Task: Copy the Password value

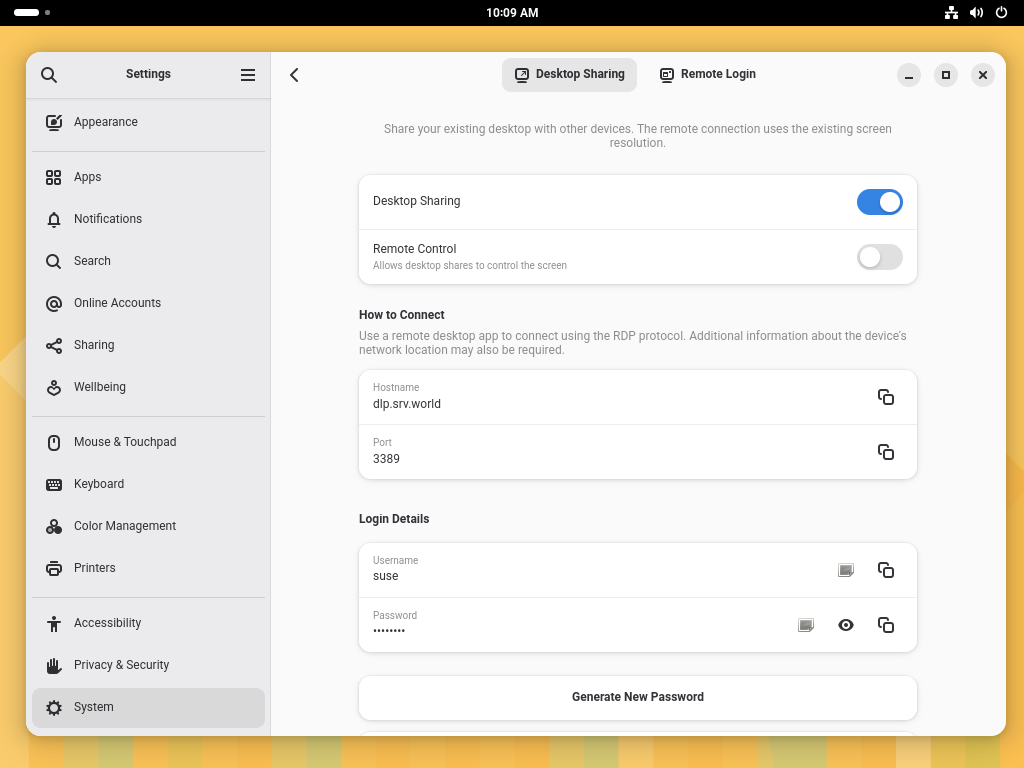Action: pos(885,625)
